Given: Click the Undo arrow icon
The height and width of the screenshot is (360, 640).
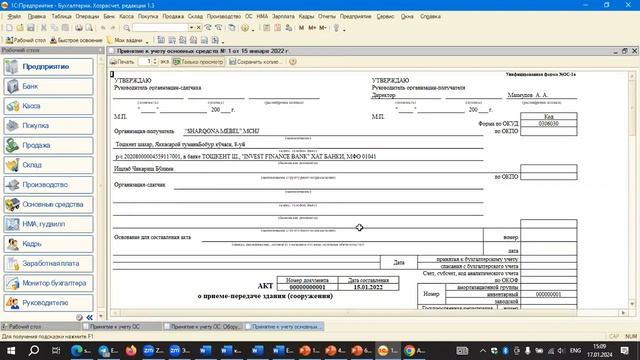Looking at the screenshot, I should [x=103, y=28].
